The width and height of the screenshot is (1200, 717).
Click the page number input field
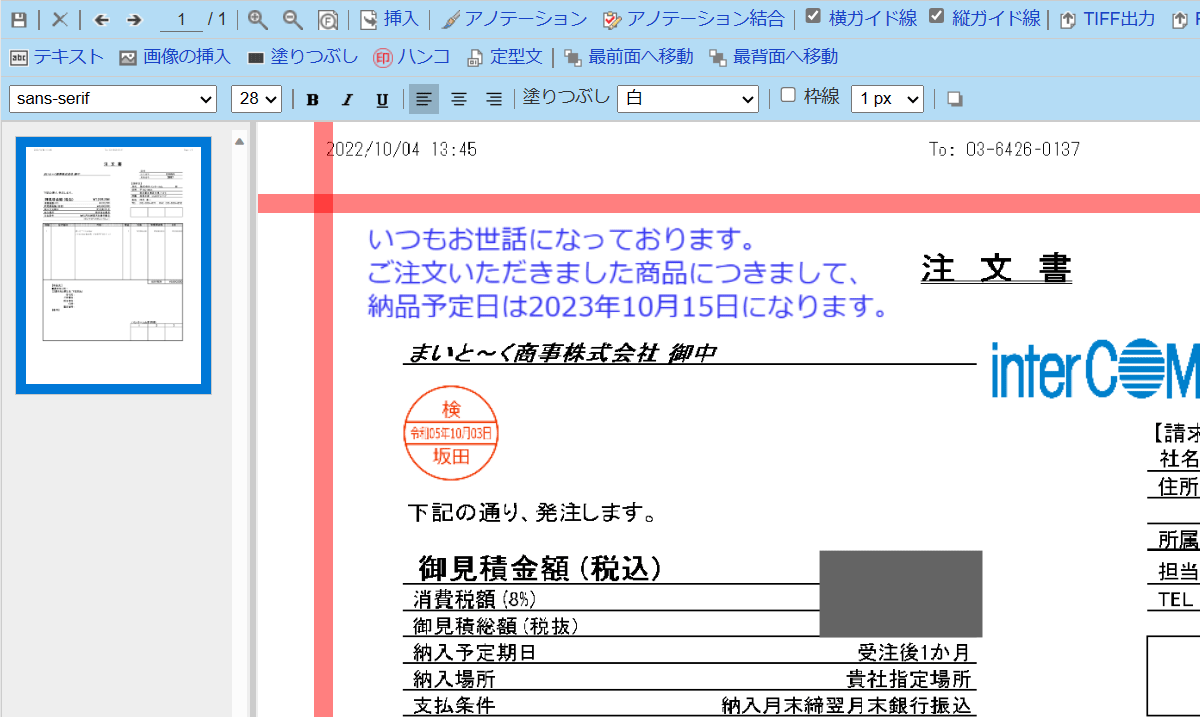182,19
